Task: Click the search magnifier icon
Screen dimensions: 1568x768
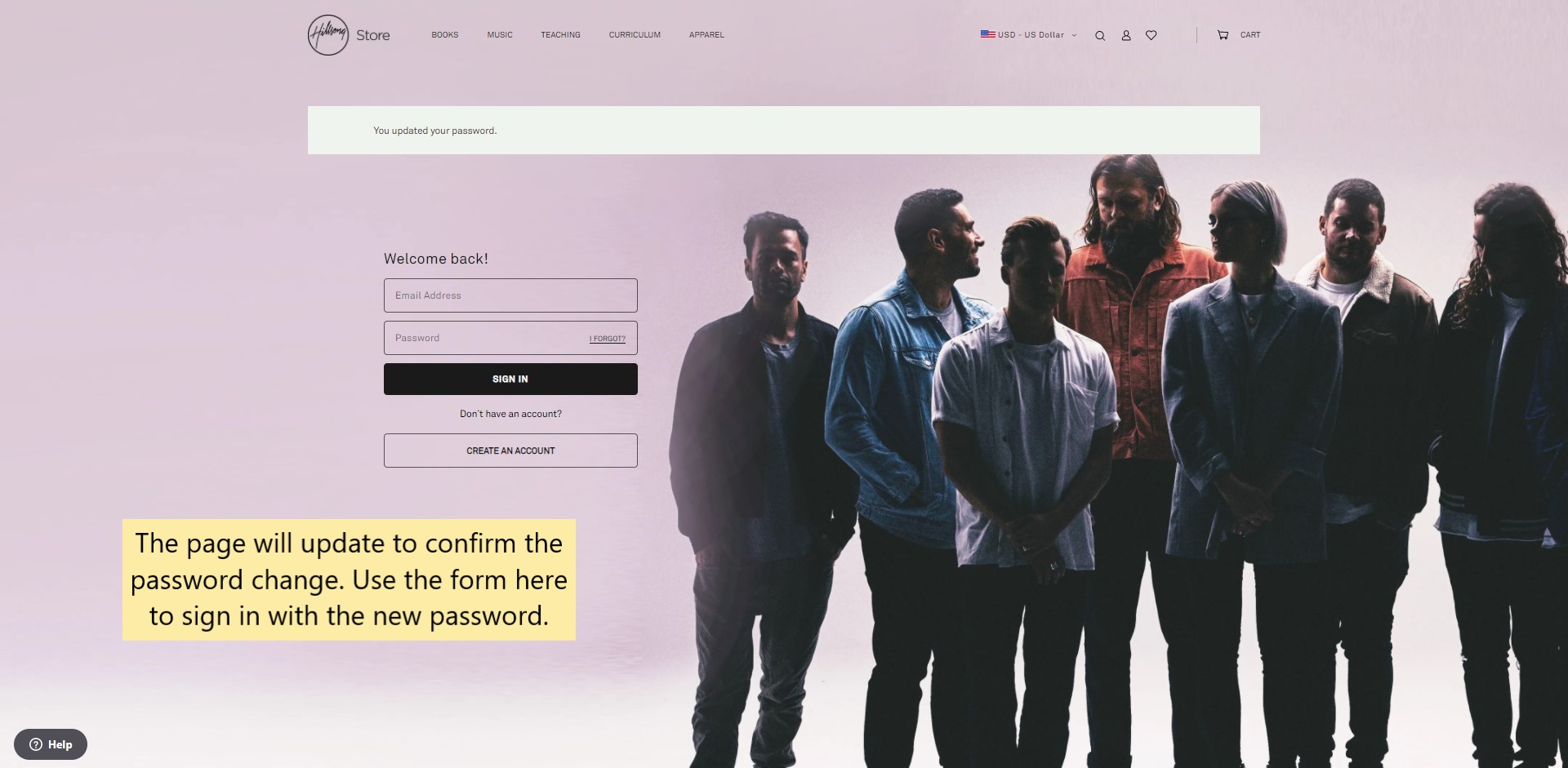Action: [x=1100, y=35]
